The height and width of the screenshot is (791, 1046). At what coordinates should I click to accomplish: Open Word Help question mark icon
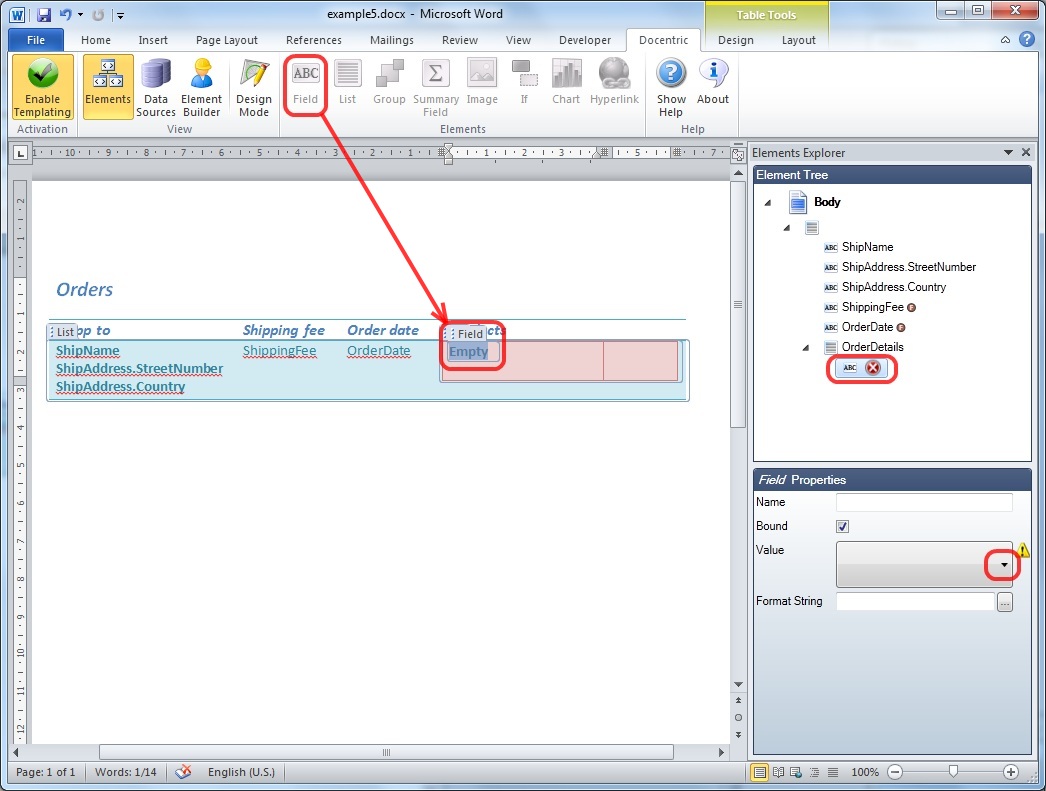click(1027, 39)
